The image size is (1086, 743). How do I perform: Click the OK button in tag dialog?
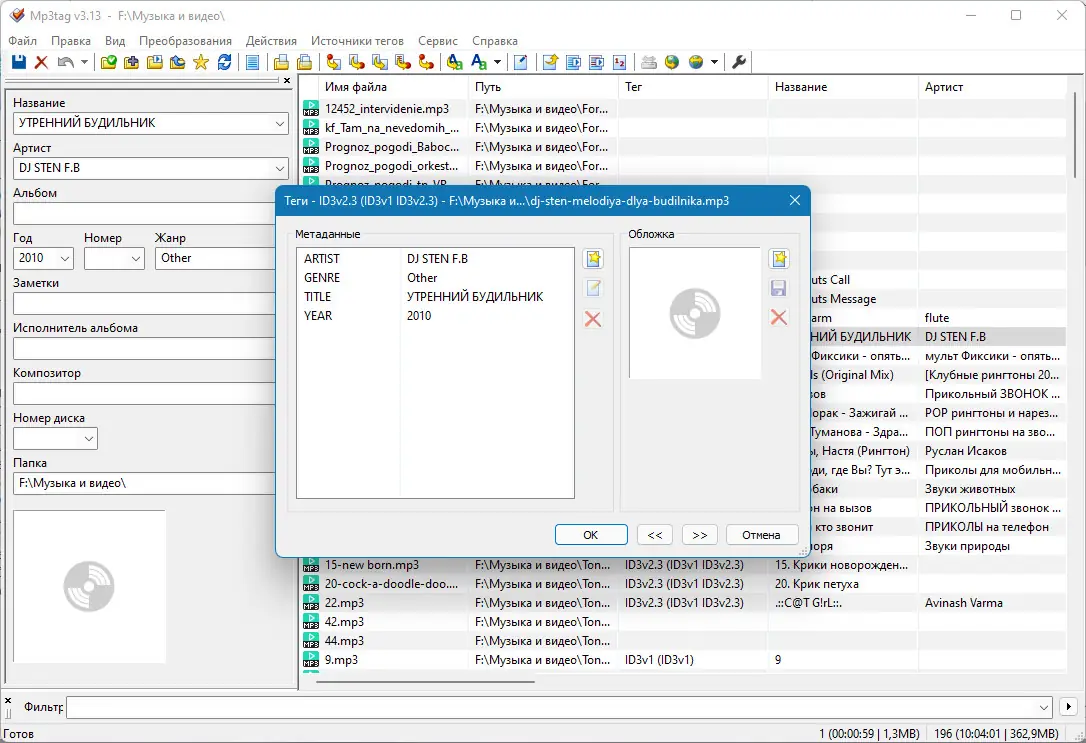[x=591, y=535]
